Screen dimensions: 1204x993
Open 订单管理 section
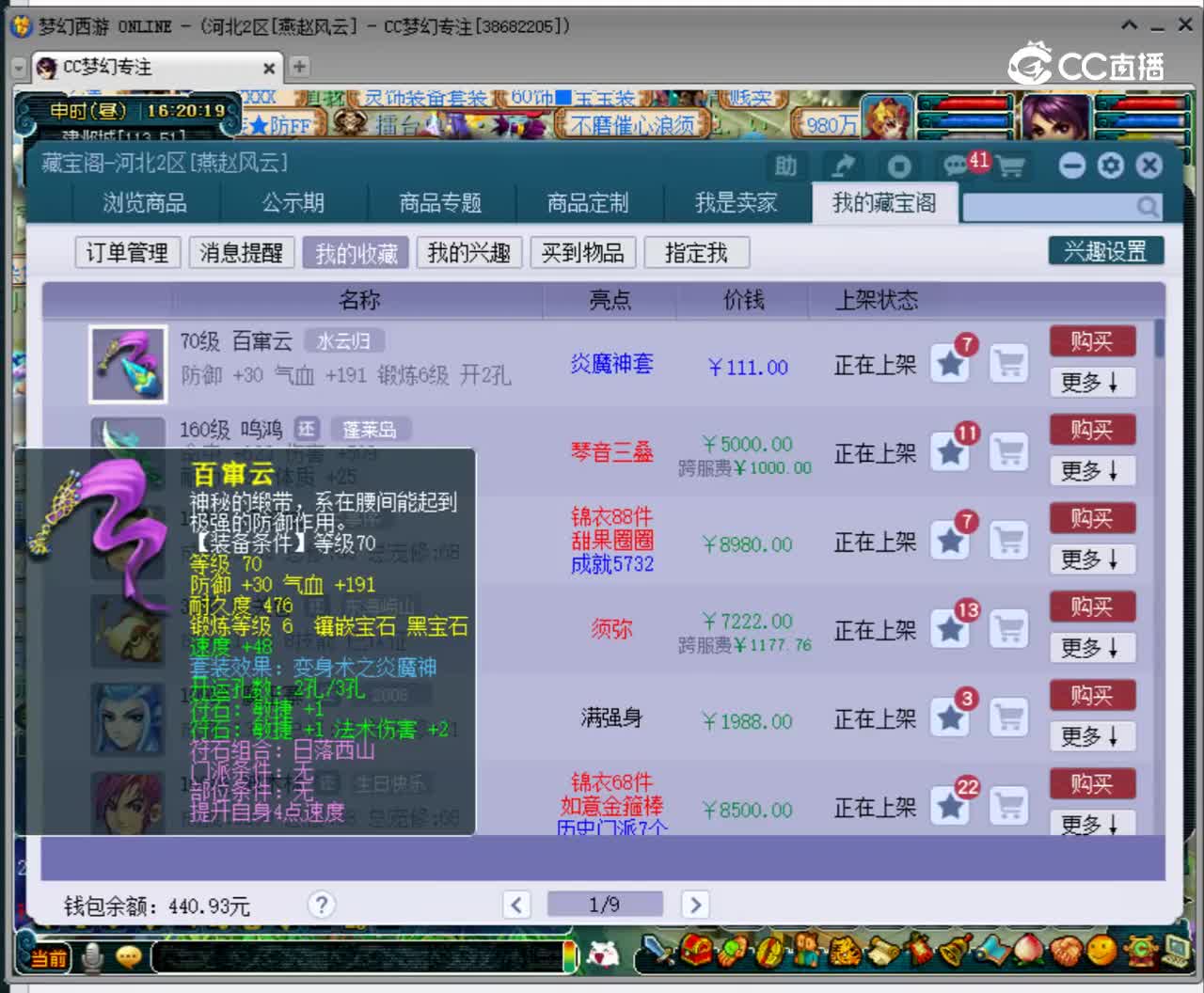pos(127,252)
